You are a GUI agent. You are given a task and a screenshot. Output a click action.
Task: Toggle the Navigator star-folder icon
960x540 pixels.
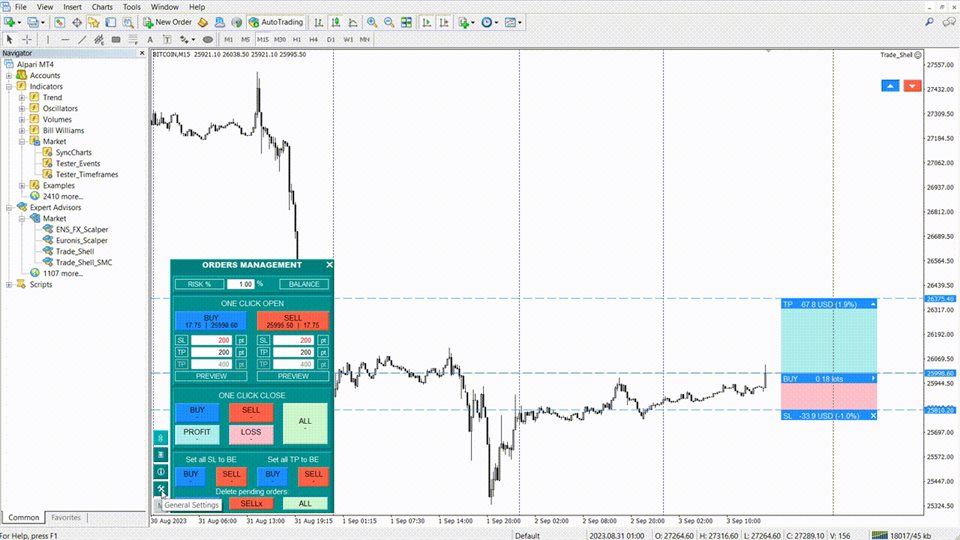(94, 22)
